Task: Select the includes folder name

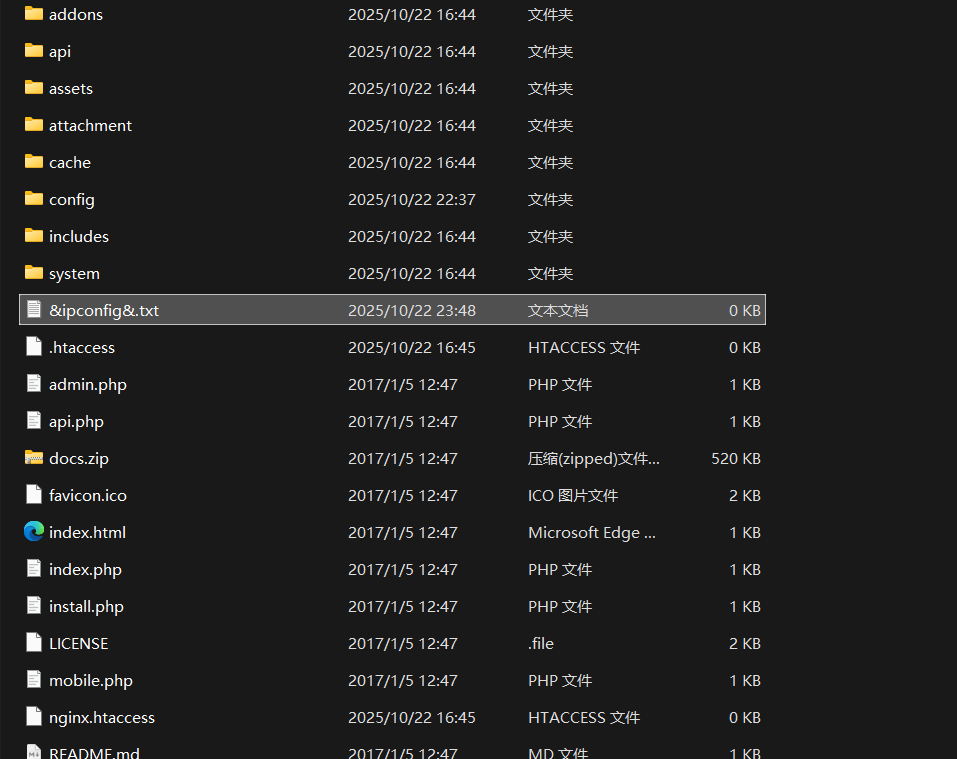Action: tap(79, 237)
